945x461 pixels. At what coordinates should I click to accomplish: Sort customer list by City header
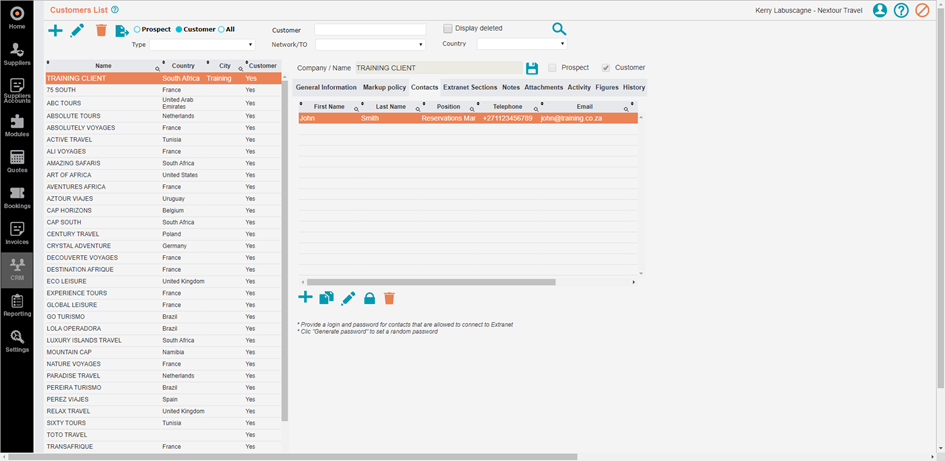[225, 66]
